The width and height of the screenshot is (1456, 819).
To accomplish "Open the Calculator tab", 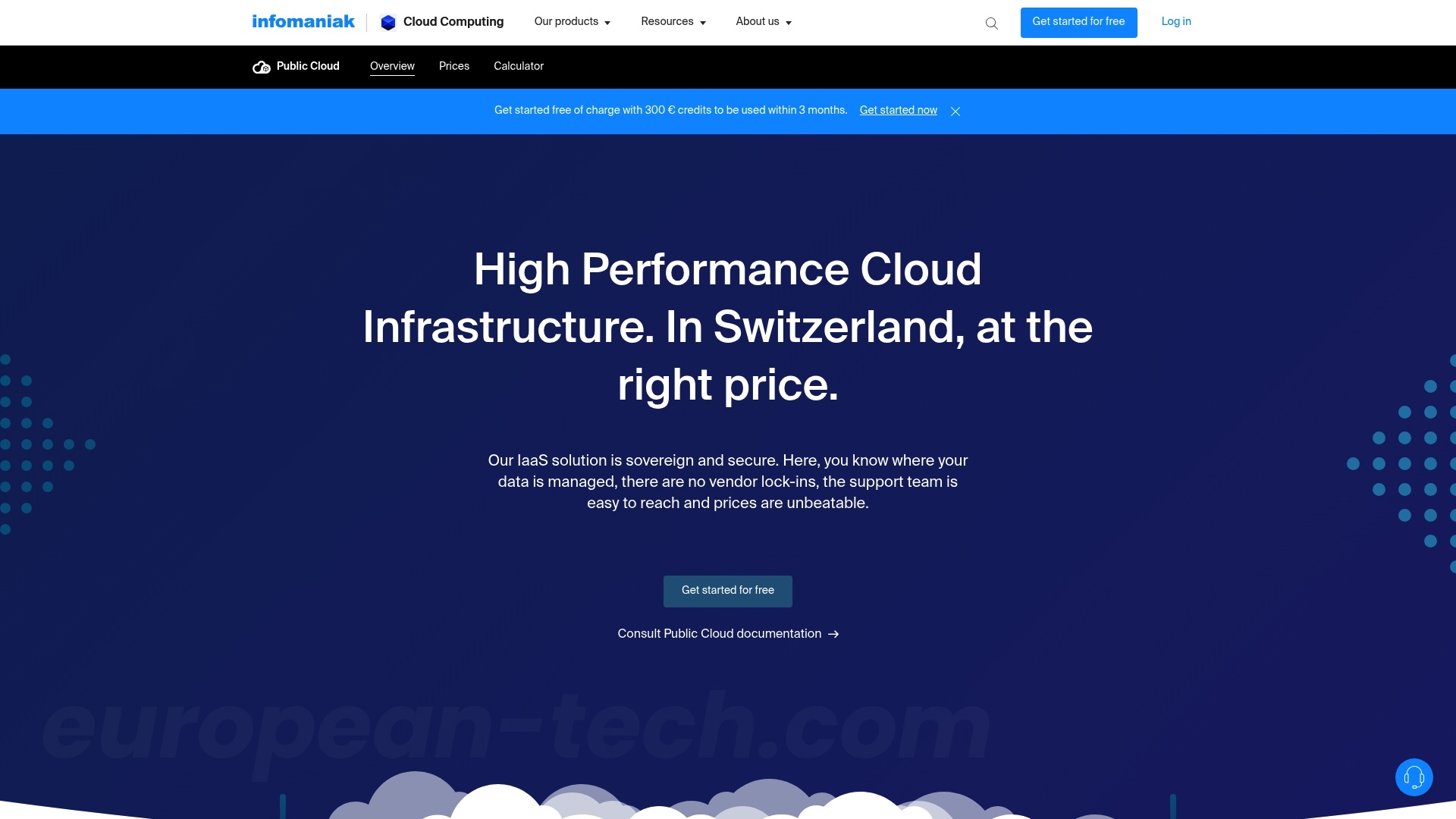I will (518, 67).
